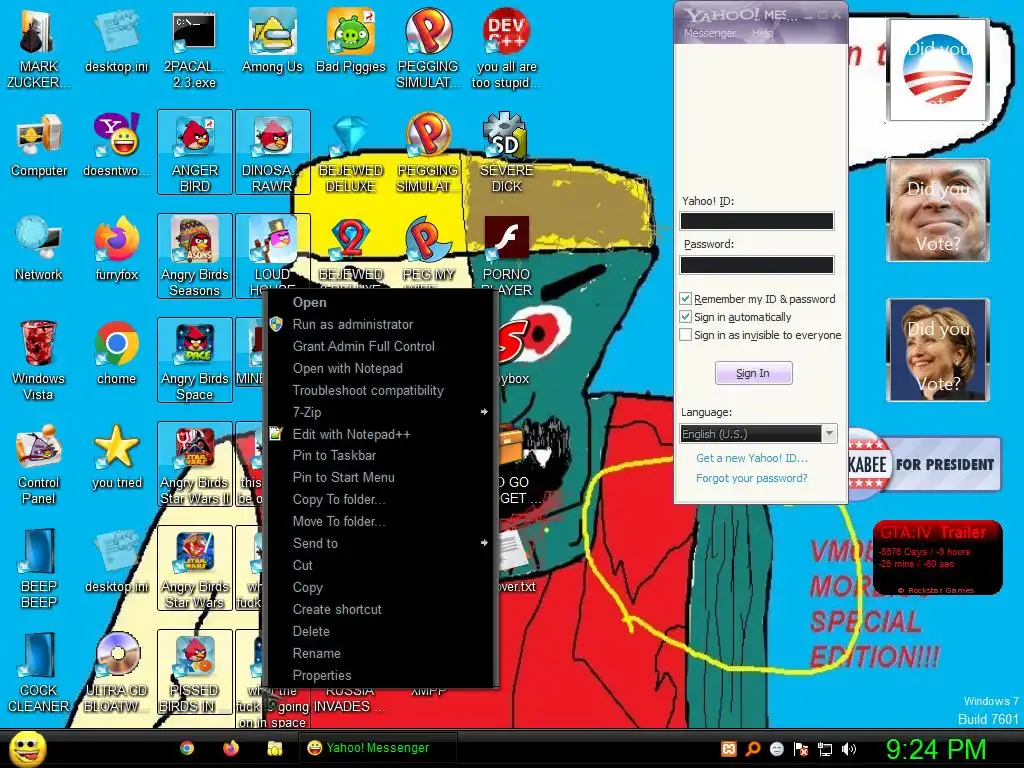Select the Angry Birds Space icon
The width and height of the screenshot is (1024, 768).
pos(195,360)
